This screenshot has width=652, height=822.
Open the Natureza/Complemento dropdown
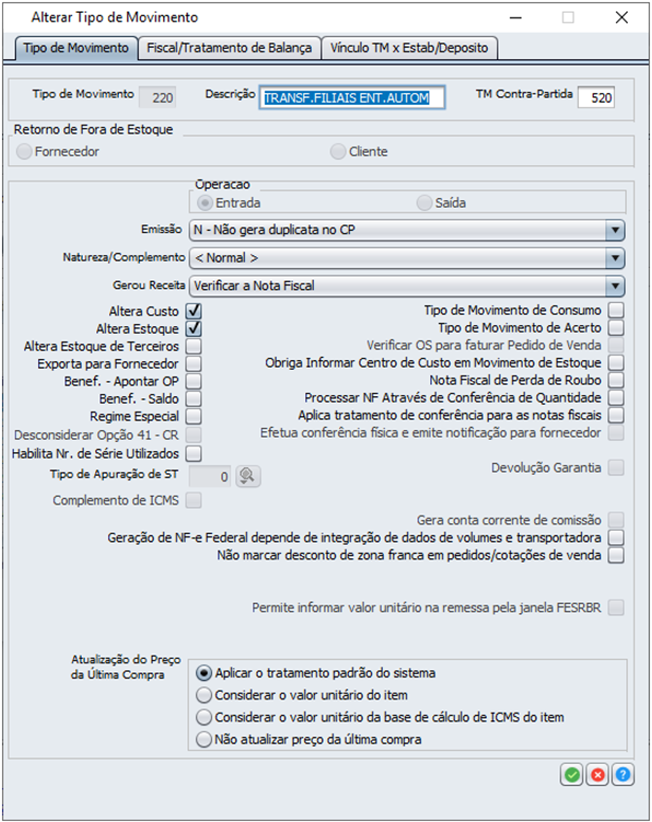pos(407,258)
